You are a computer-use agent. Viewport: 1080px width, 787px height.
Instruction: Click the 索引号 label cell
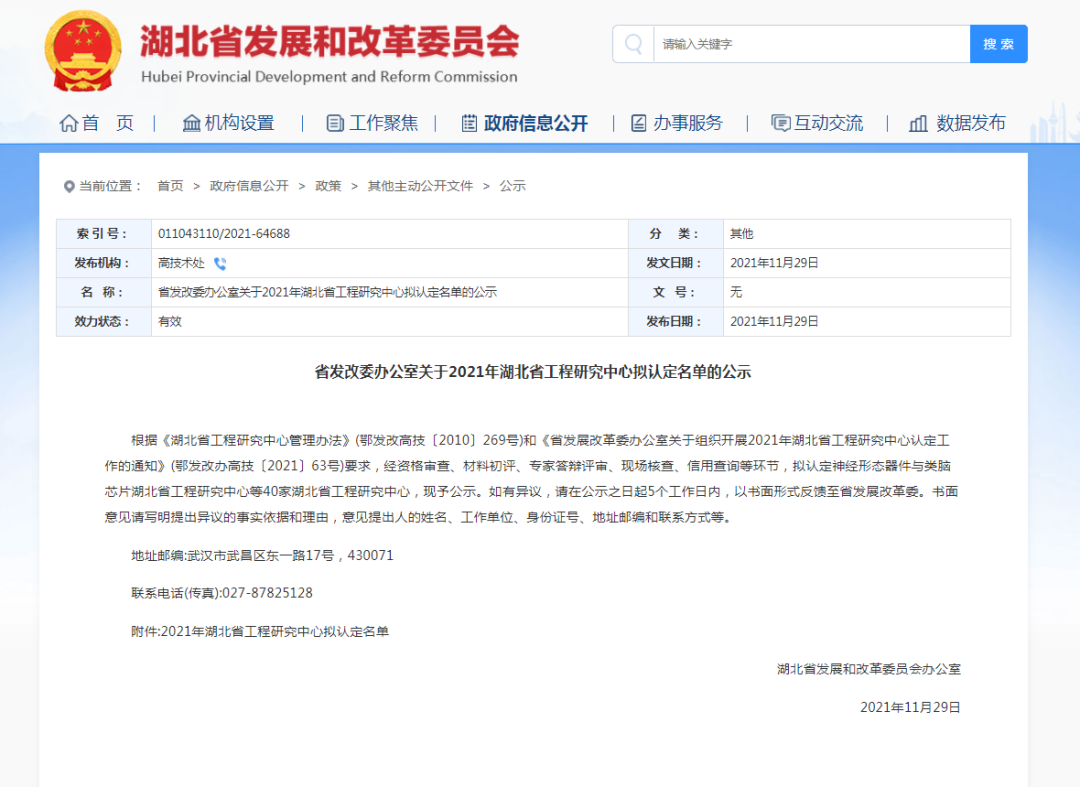[x=104, y=234]
